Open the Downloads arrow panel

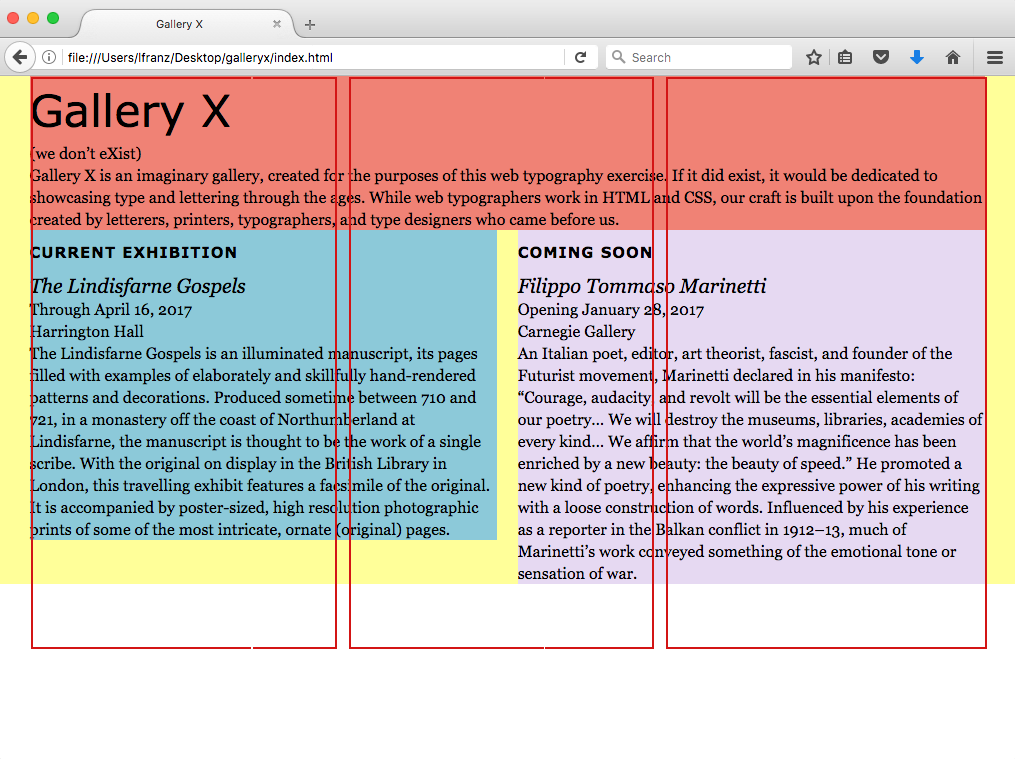click(917, 58)
